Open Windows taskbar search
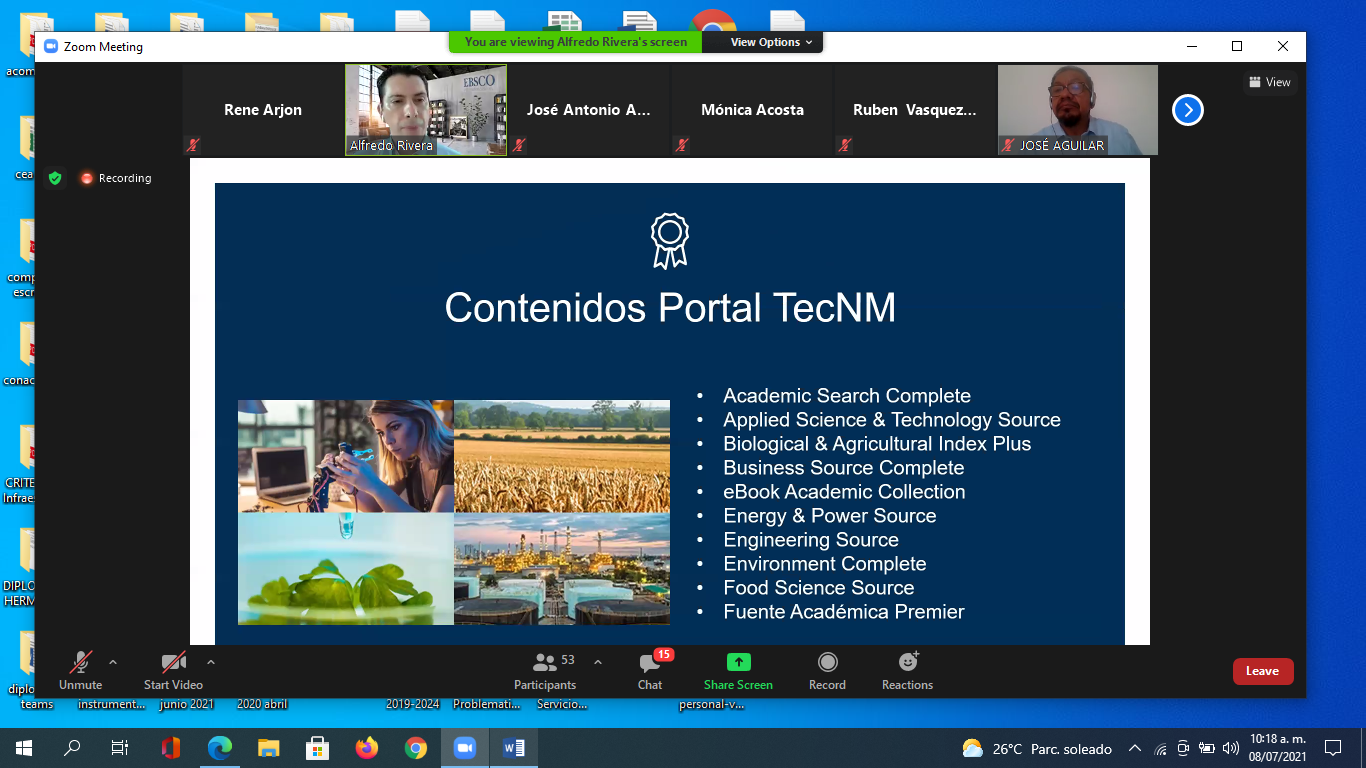The image size is (1366, 768). 72,748
